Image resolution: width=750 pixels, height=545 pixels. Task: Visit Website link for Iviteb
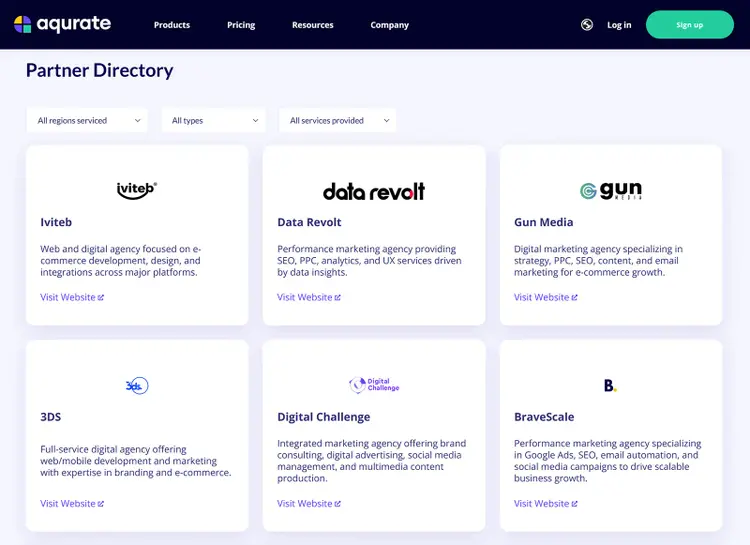click(x=72, y=297)
